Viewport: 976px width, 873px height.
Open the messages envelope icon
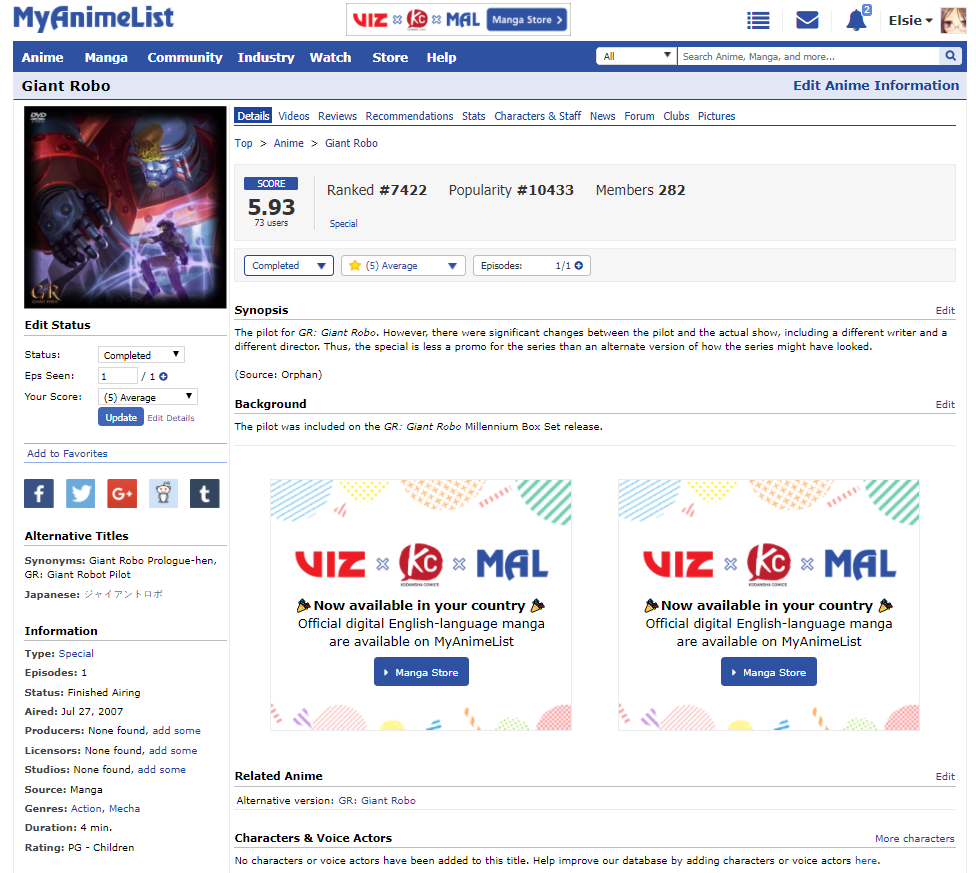pyautogui.click(x=807, y=20)
